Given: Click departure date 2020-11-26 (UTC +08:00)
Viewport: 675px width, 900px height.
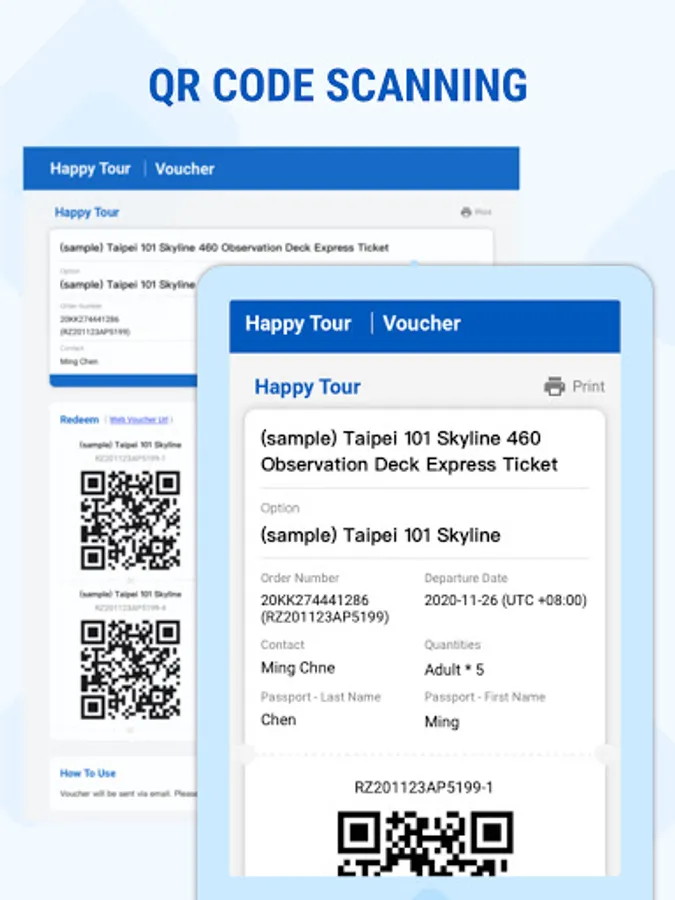Looking at the screenshot, I should point(506,600).
